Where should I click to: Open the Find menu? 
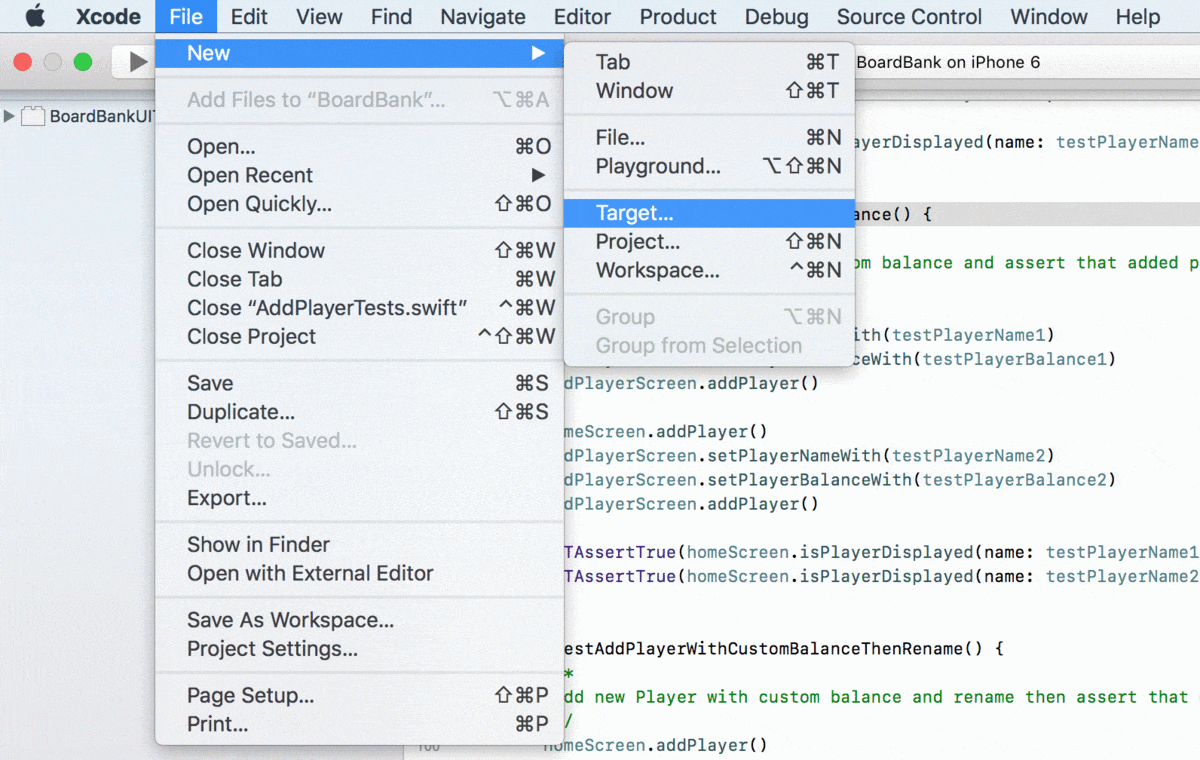pos(391,16)
